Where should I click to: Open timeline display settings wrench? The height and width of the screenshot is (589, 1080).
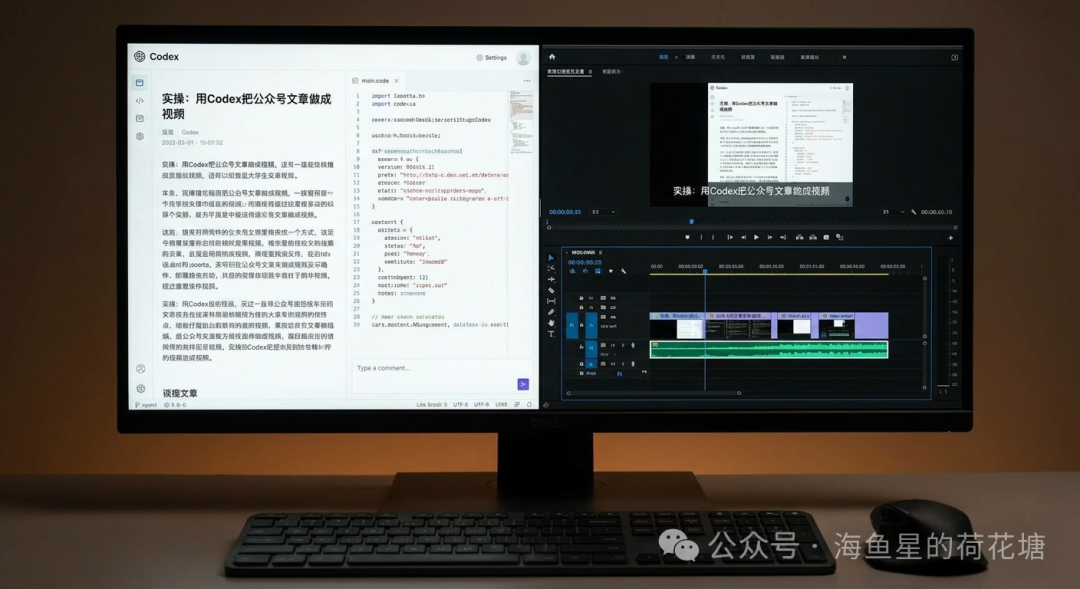623,271
